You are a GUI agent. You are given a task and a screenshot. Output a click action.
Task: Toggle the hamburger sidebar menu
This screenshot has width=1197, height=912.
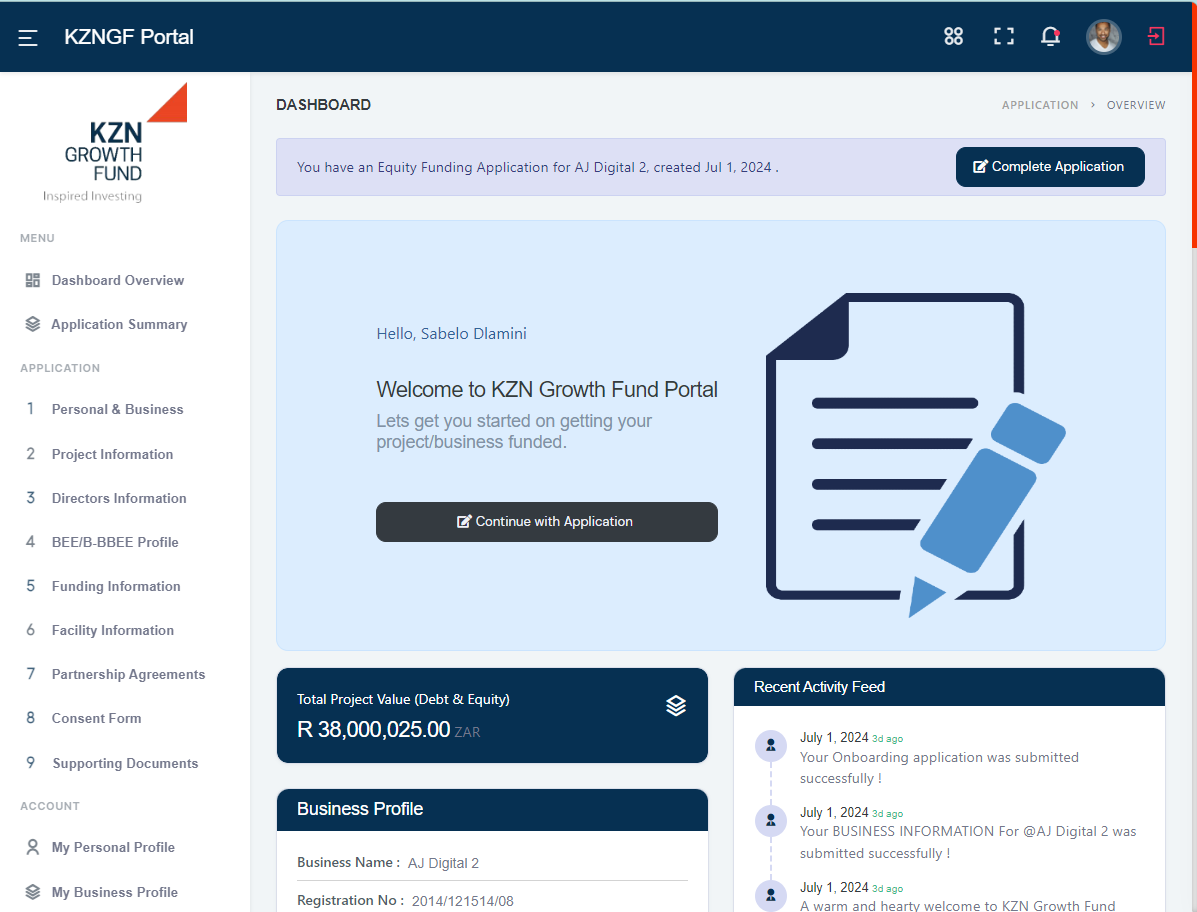click(x=28, y=38)
